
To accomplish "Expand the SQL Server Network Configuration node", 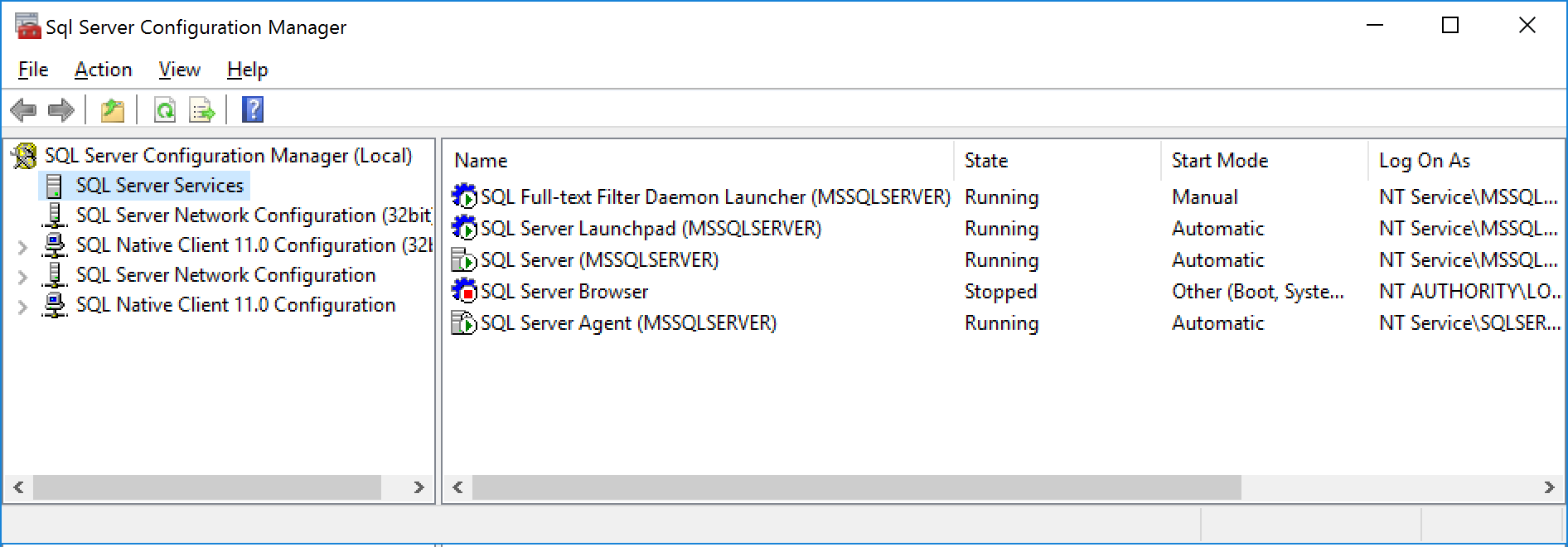I will (x=22, y=276).
